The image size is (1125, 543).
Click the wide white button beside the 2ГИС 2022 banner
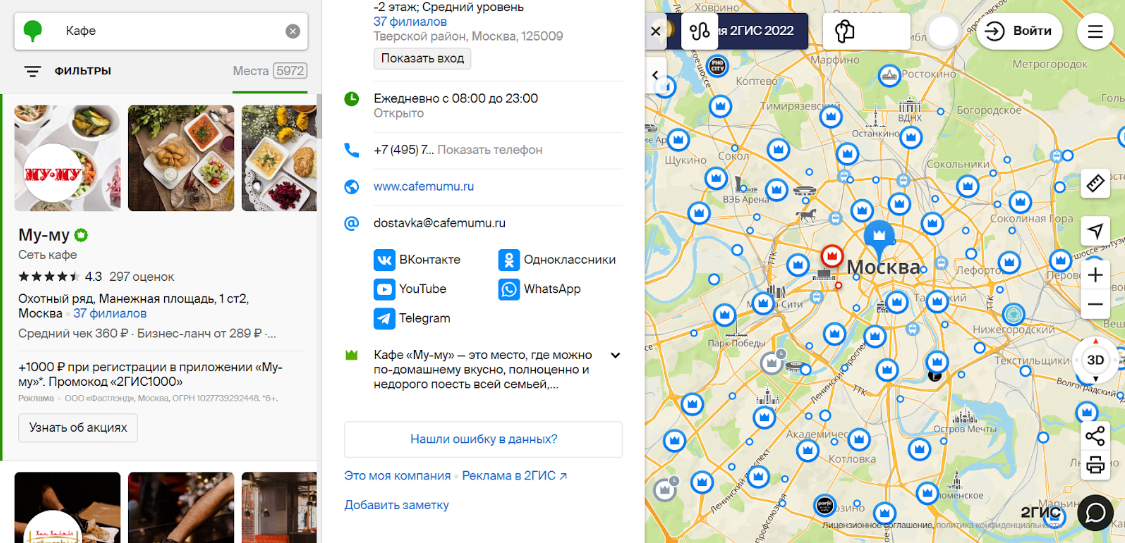(x=867, y=32)
